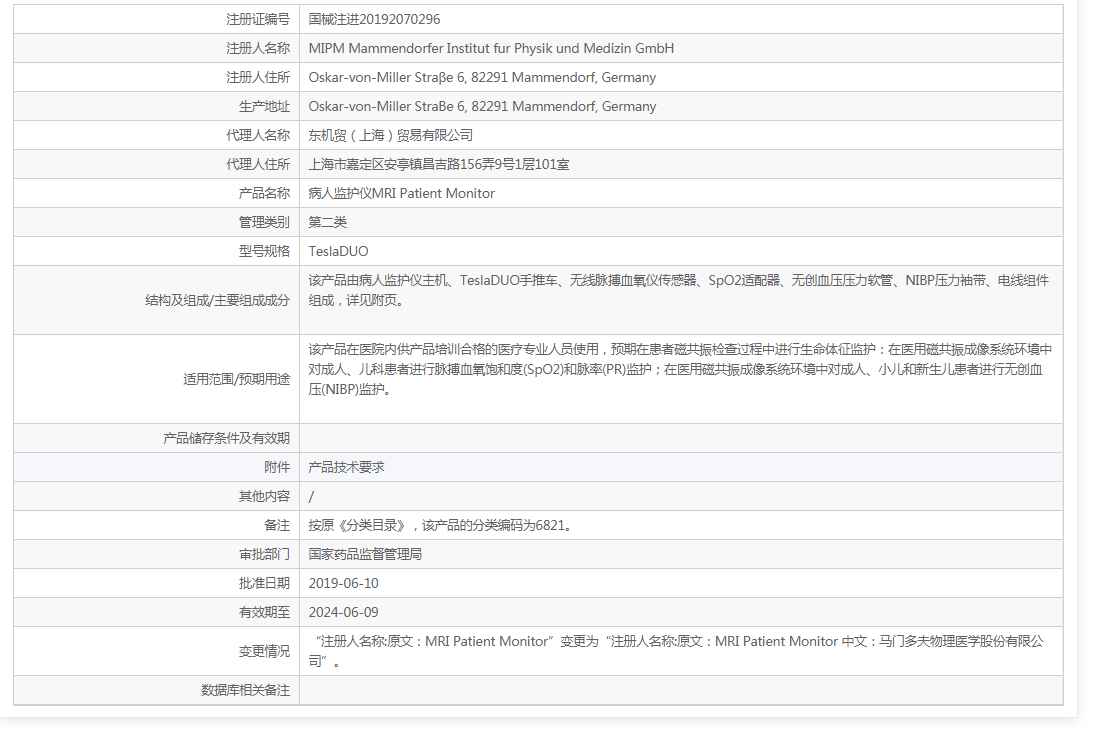Select the 其他内容 label
The width and height of the screenshot is (1097, 730).
coord(264,496)
